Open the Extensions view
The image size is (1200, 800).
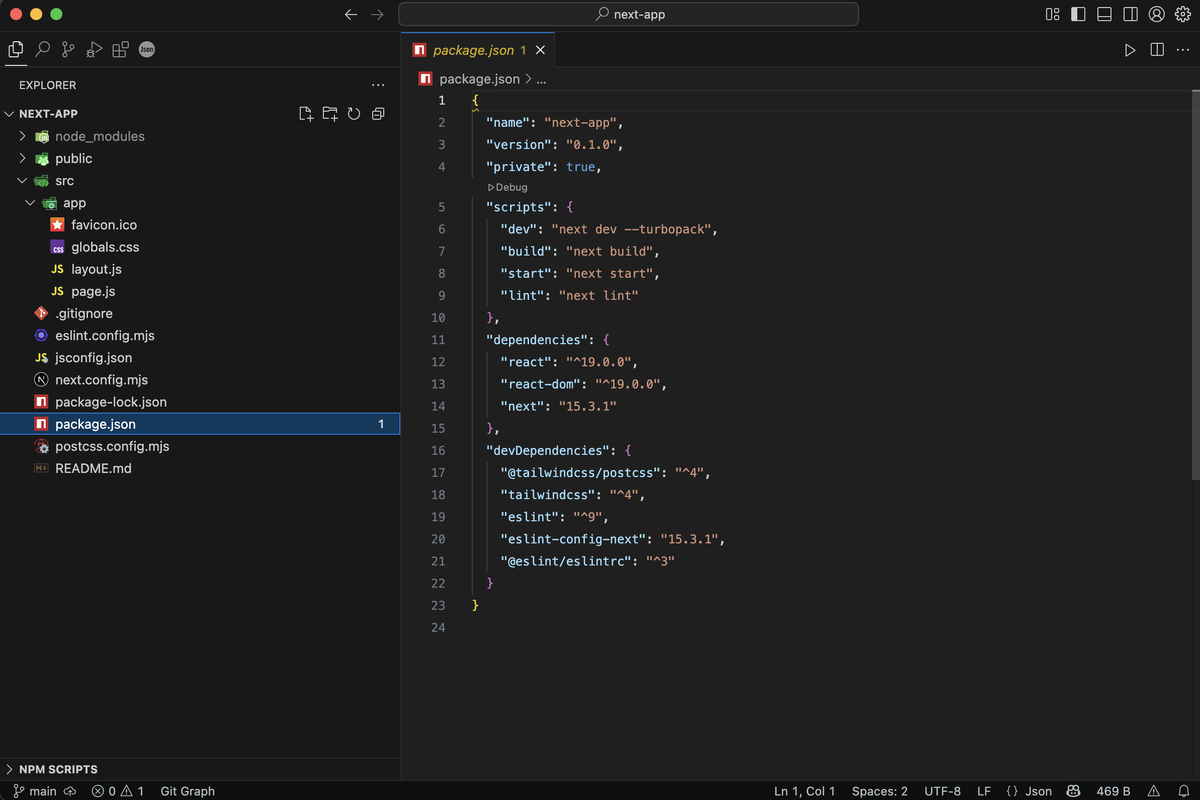(120, 49)
